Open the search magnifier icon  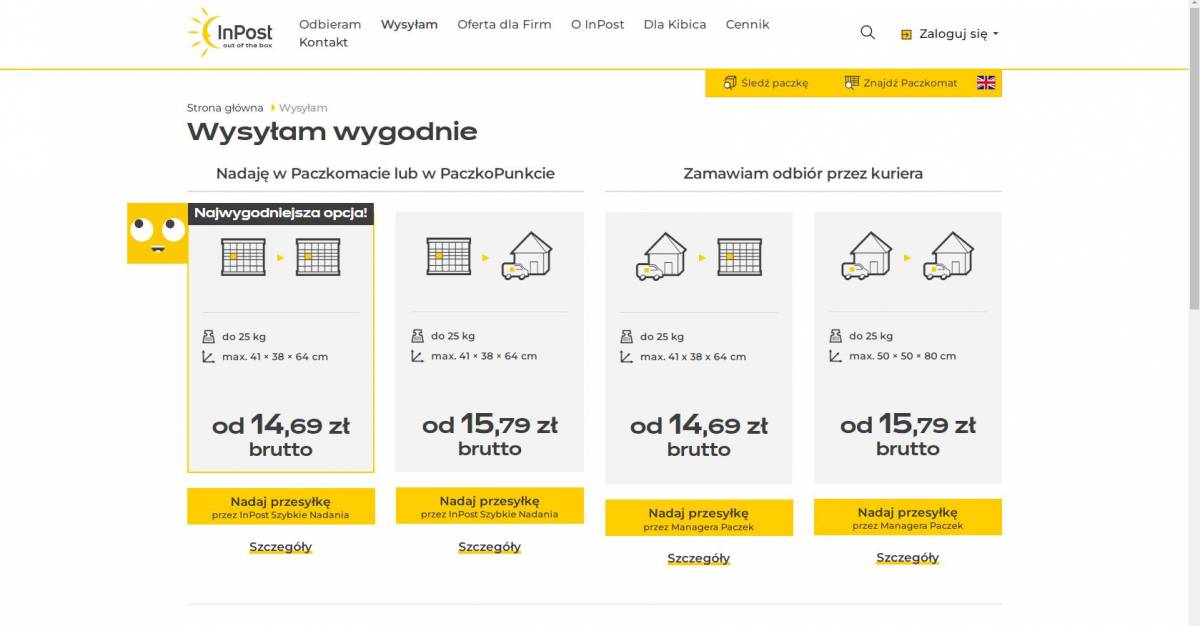pyautogui.click(x=867, y=32)
